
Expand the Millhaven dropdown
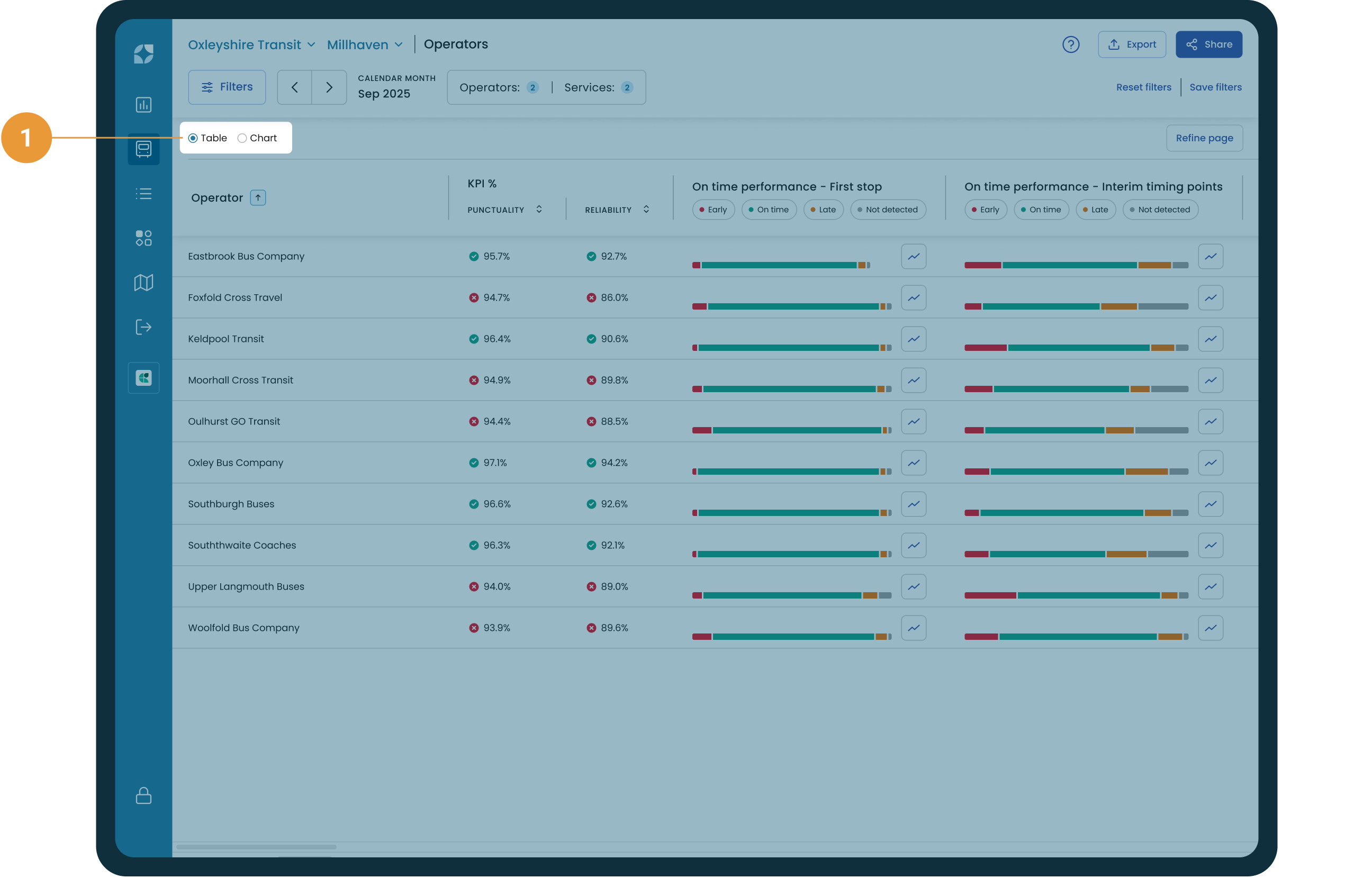pyautogui.click(x=365, y=44)
